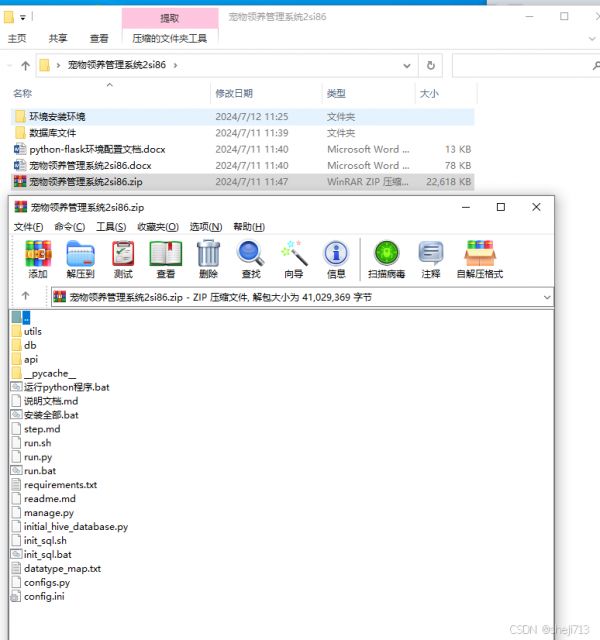This screenshot has width=600, height=640.
Task: Go up one level in WinRAR archive
Action: [25, 296]
